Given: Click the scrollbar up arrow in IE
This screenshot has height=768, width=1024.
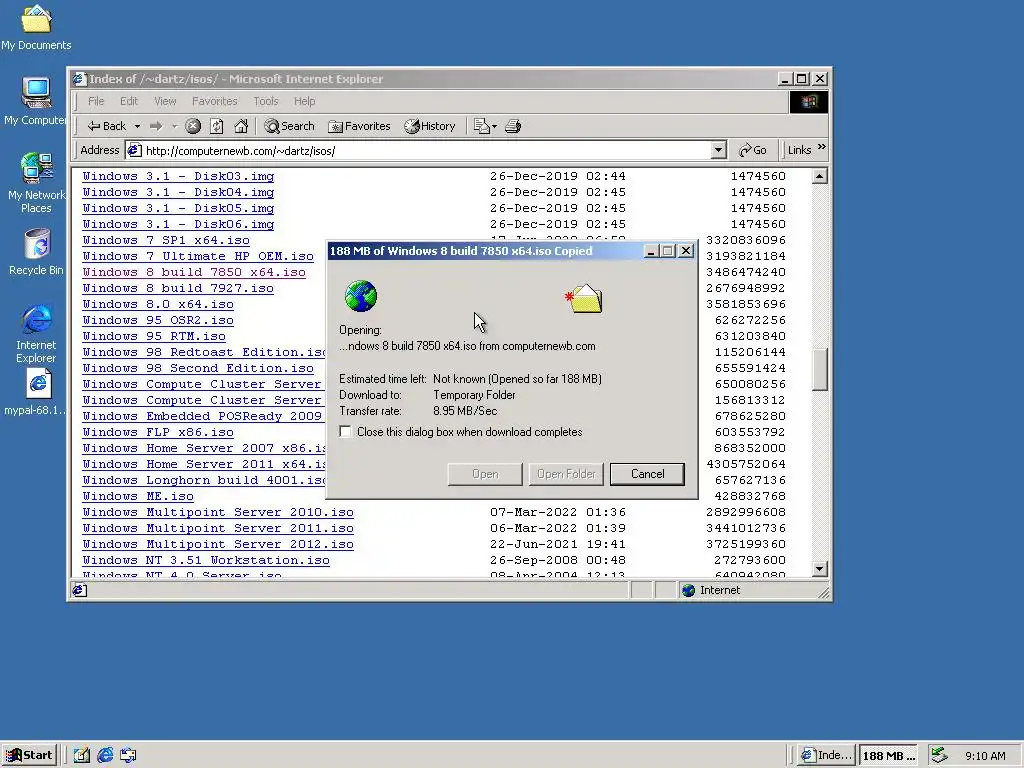Looking at the screenshot, I should [x=820, y=176].
